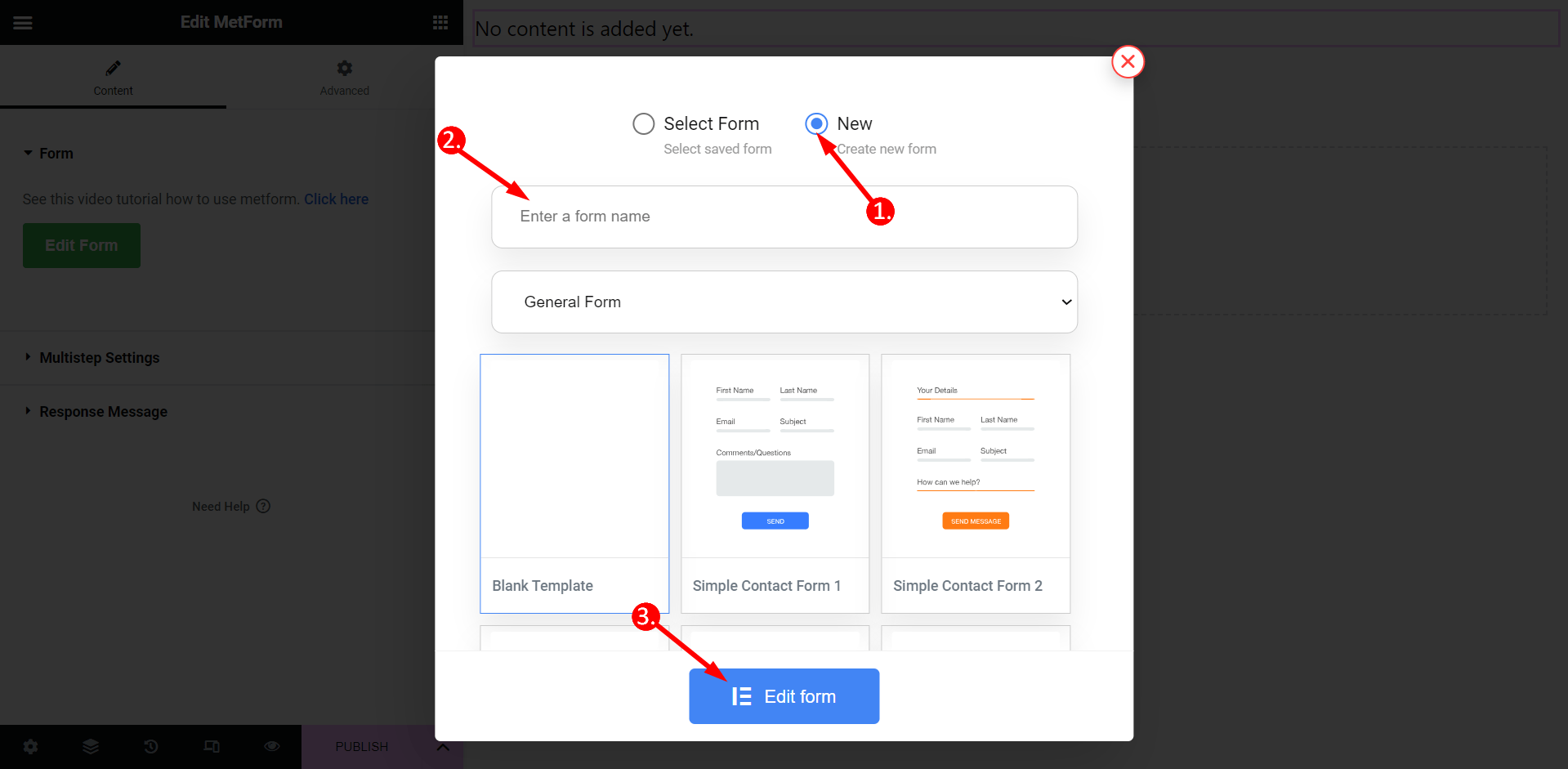This screenshot has height=769, width=1568.
Task: Open the General Form dropdown
Action: (784, 302)
